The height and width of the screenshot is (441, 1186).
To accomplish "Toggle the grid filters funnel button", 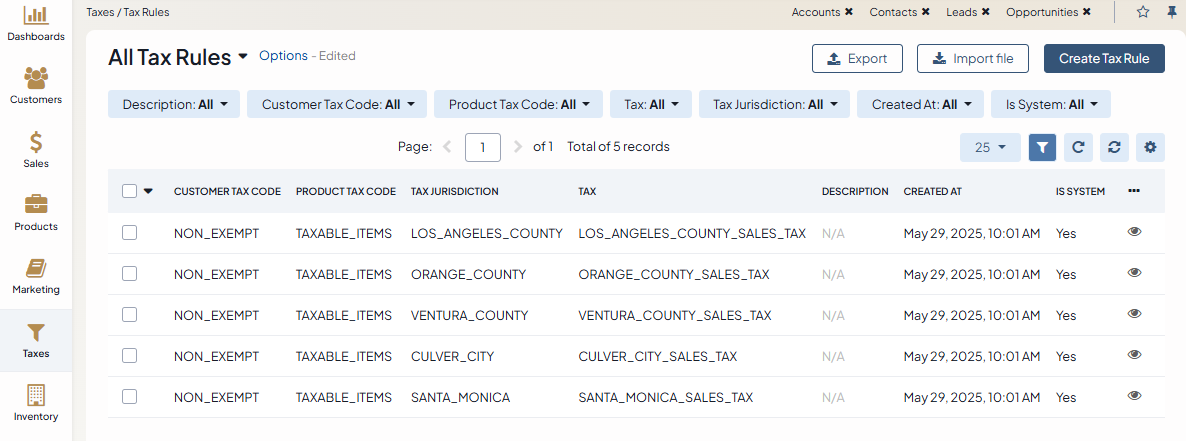I will [x=1042, y=147].
